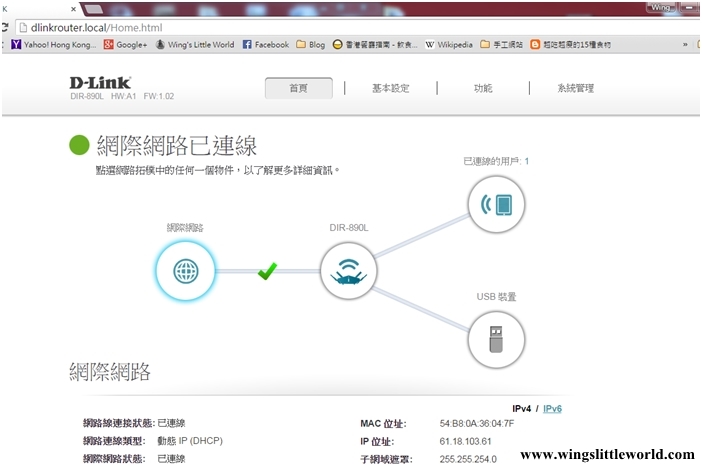
Task: Expand the 功能 features menu
Action: tap(483, 88)
